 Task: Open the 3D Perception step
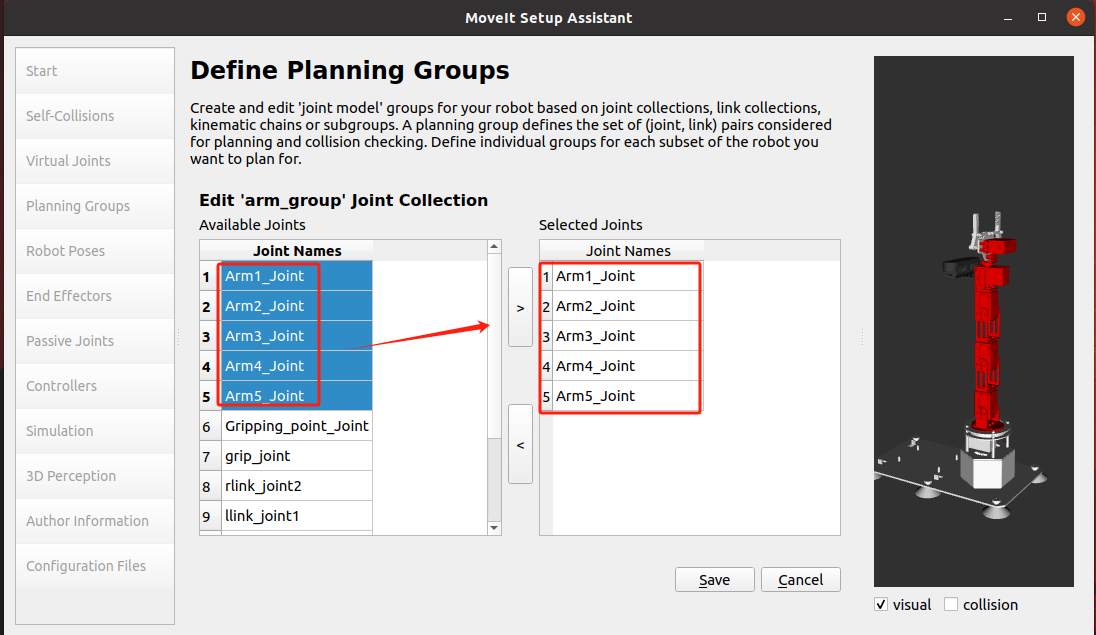(x=95, y=476)
